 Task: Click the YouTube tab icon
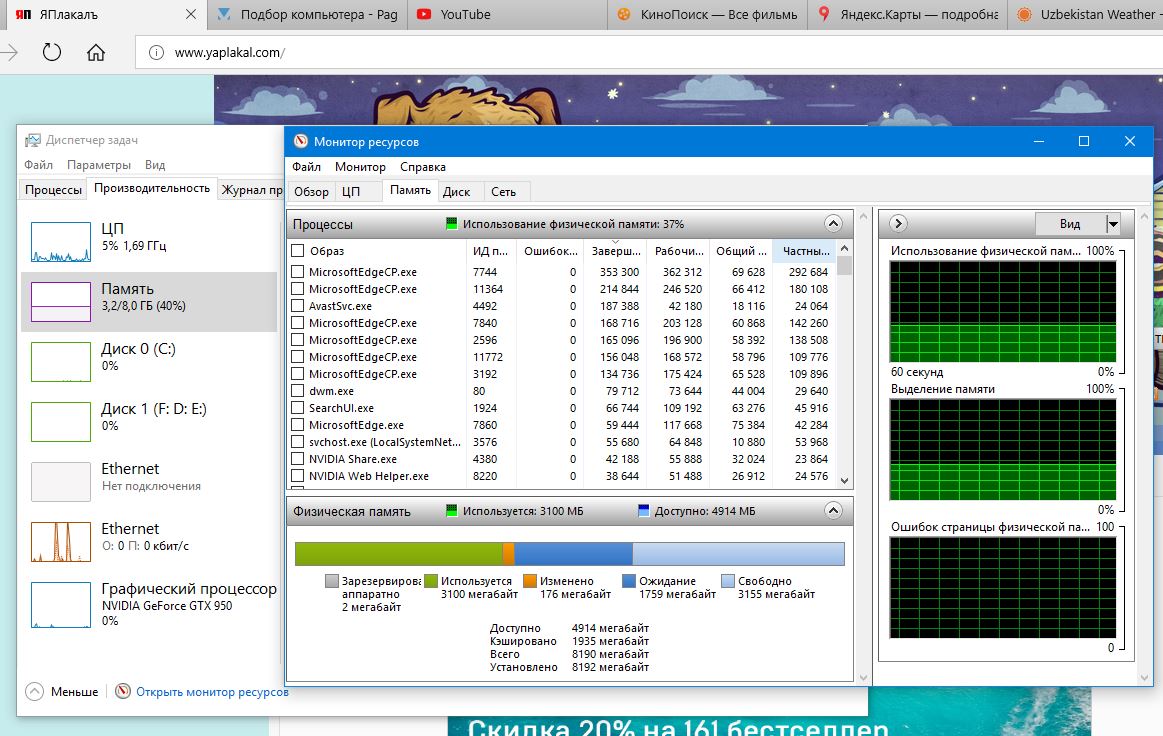click(425, 14)
